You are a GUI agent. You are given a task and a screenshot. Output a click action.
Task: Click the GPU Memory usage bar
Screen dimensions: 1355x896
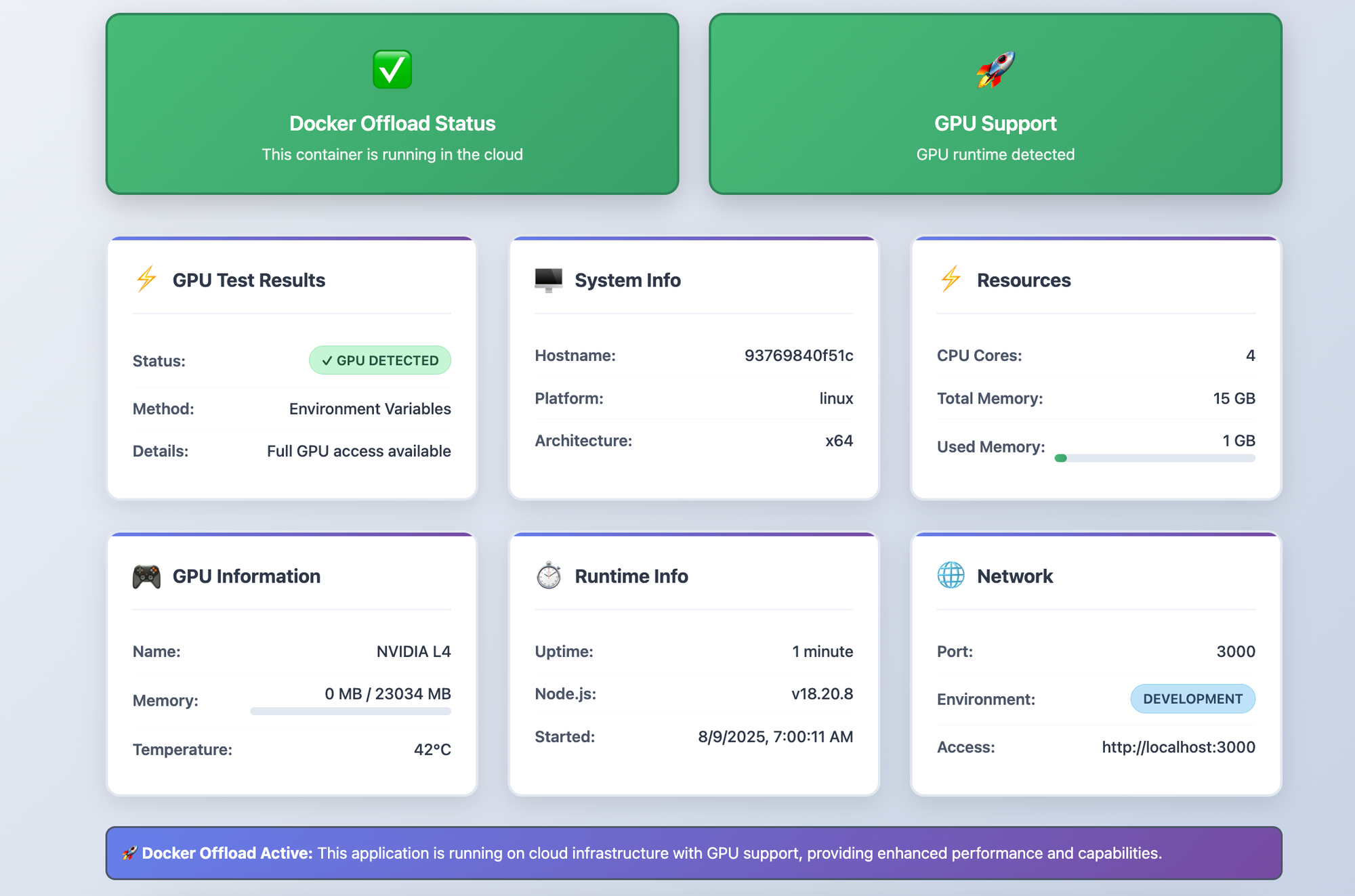(x=350, y=711)
